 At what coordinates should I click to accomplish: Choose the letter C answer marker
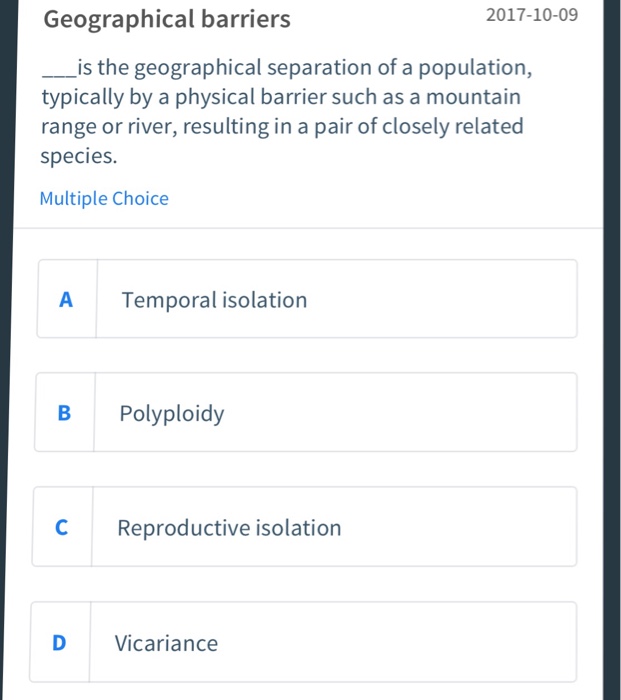[62, 528]
